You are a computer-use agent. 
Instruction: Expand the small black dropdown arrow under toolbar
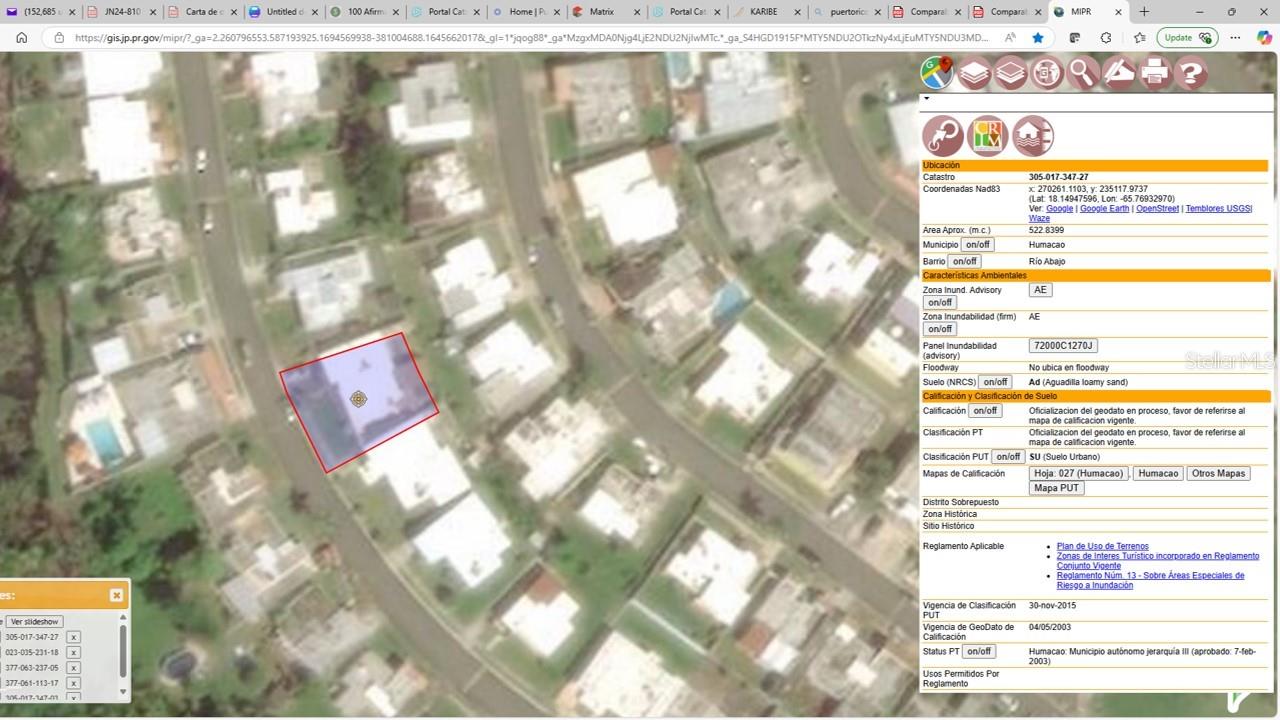926,99
